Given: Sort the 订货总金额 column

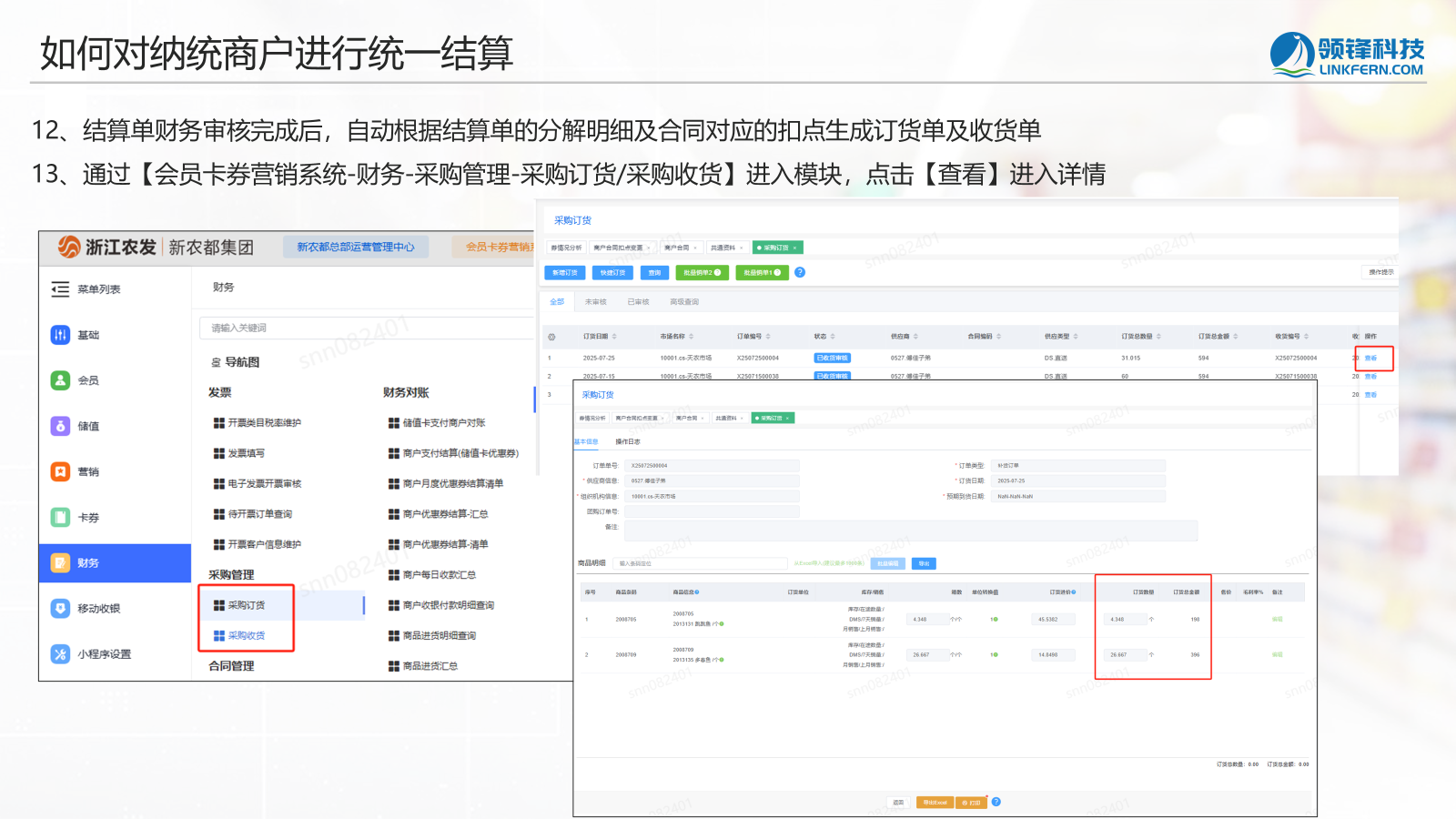Looking at the screenshot, I should click(1236, 337).
